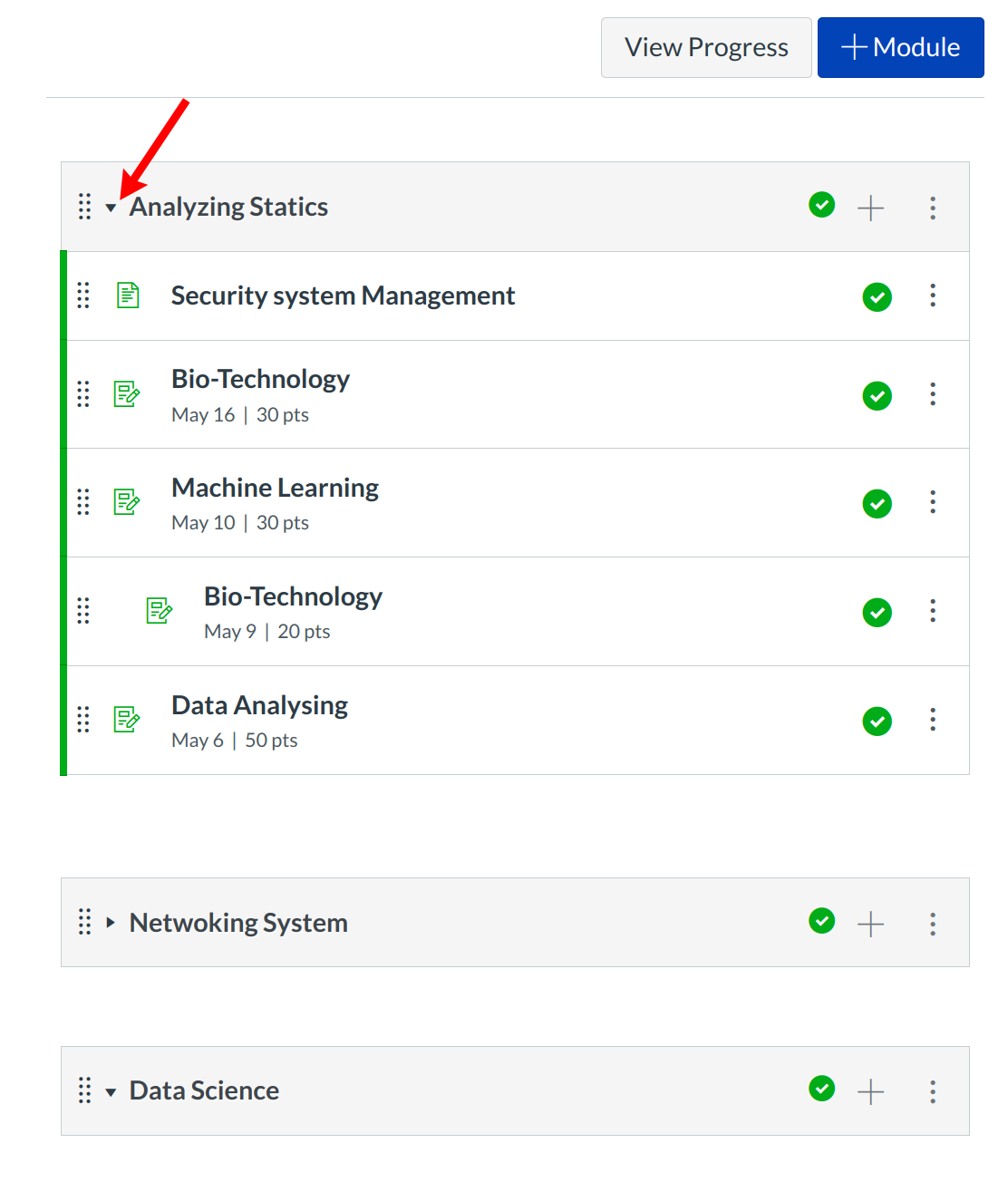Open the indented Bio-Technology 20 pts item
The height and width of the screenshot is (1182, 1008).
tap(293, 596)
